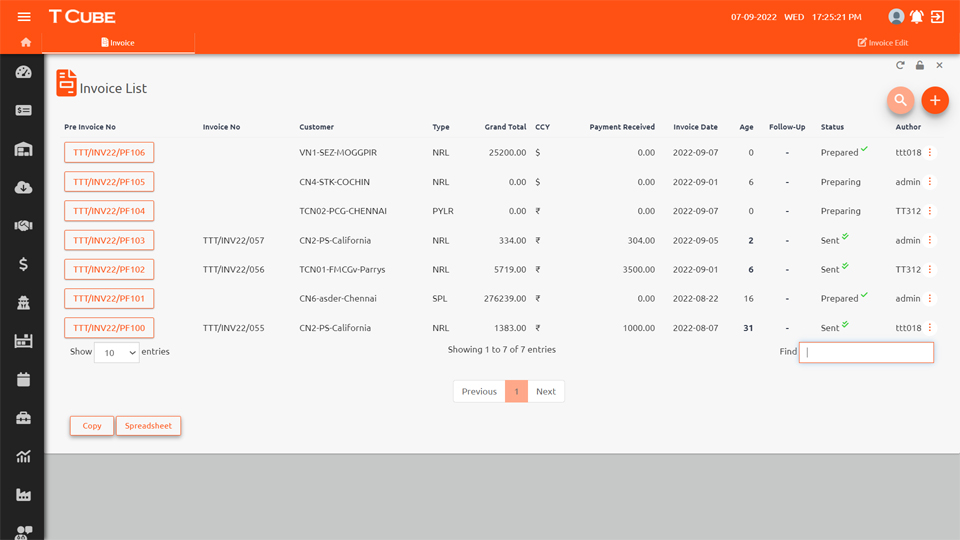Open the calendar icon in sidebar
This screenshot has height=540, width=960.
(x=23, y=380)
